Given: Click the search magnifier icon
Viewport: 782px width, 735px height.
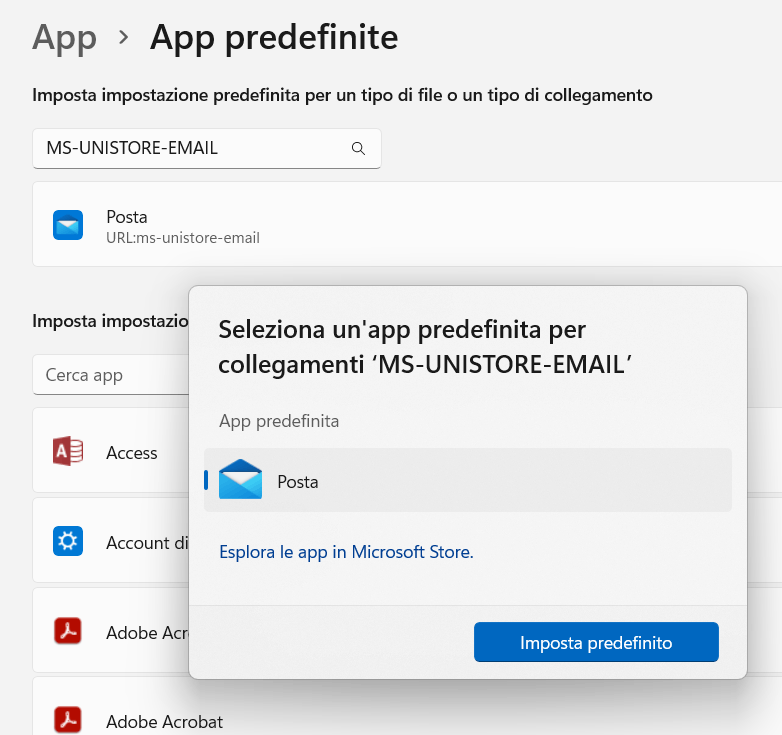Looking at the screenshot, I should coord(358,148).
